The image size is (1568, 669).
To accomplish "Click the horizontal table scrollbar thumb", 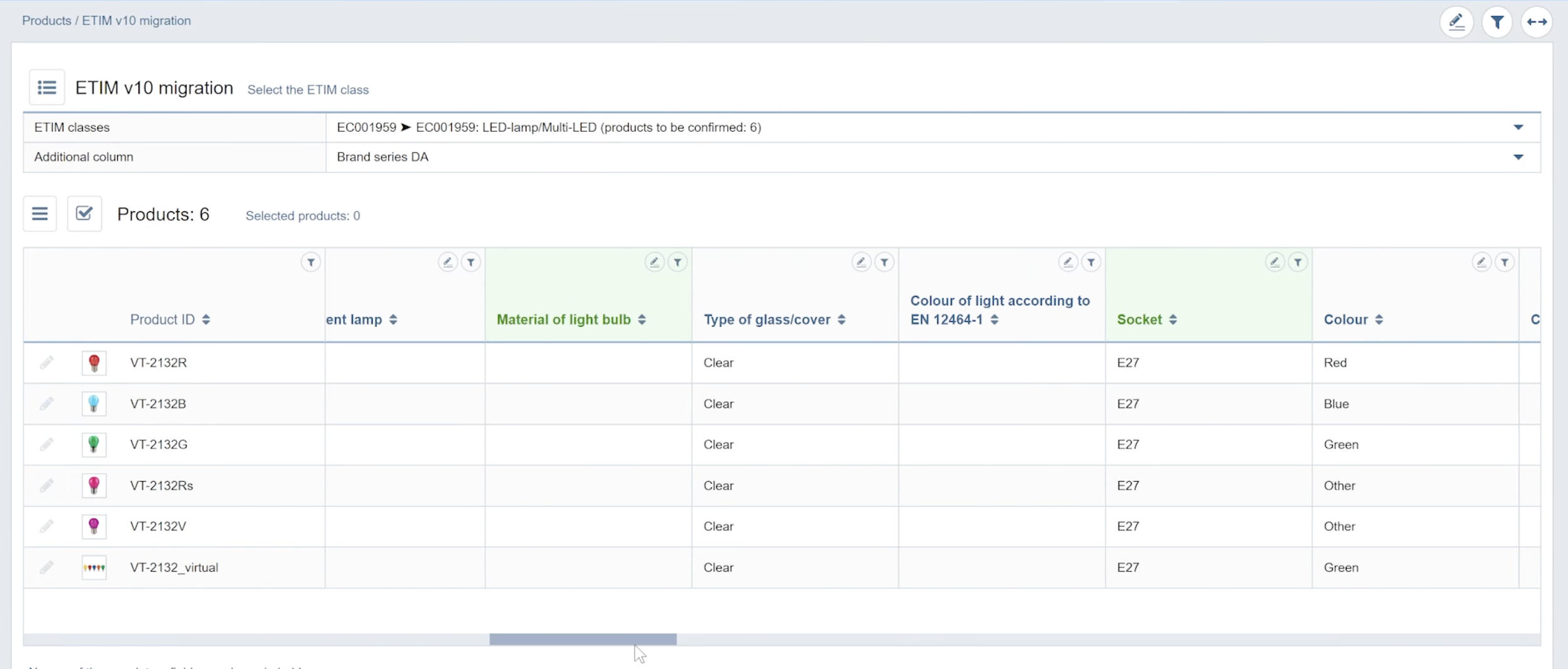I will [x=583, y=639].
